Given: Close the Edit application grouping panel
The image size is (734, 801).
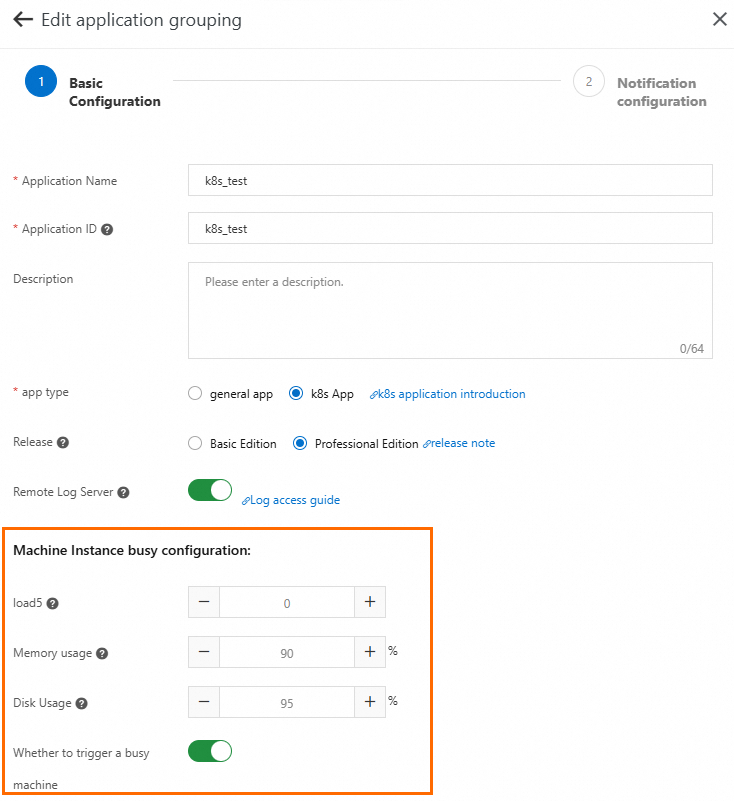Looking at the screenshot, I should 720,19.
